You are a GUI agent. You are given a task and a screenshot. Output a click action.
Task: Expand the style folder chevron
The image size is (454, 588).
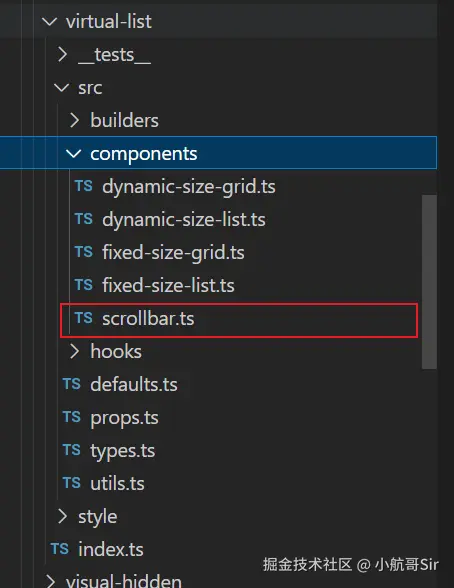pyautogui.click(x=63, y=516)
